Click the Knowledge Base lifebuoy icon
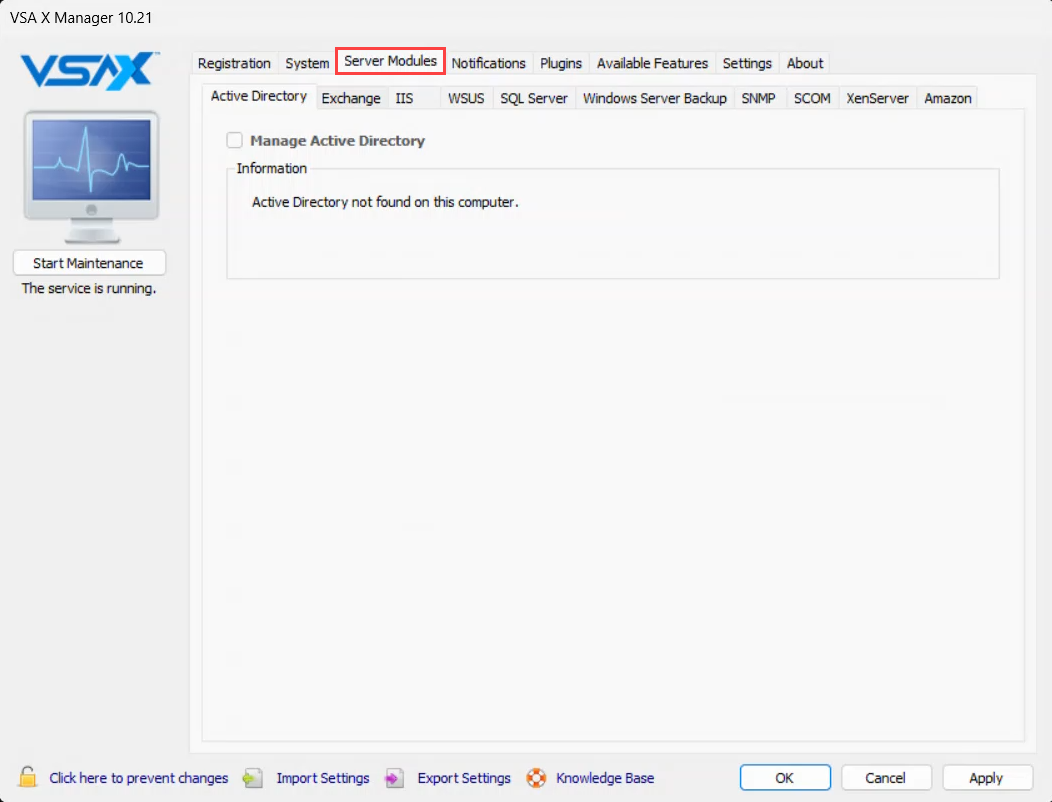 tap(537, 778)
